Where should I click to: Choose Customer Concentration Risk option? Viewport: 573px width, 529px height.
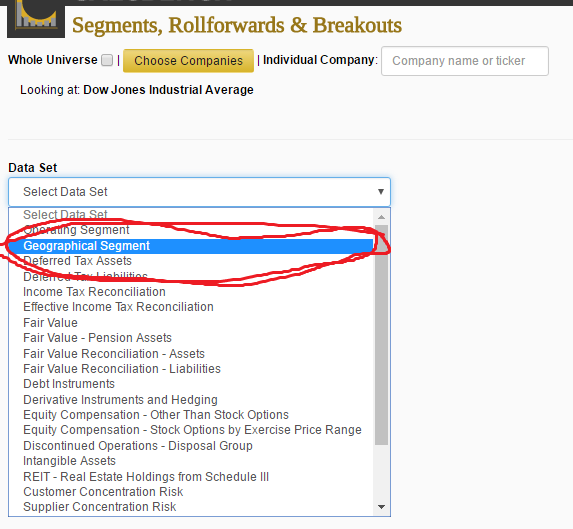coord(191,492)
